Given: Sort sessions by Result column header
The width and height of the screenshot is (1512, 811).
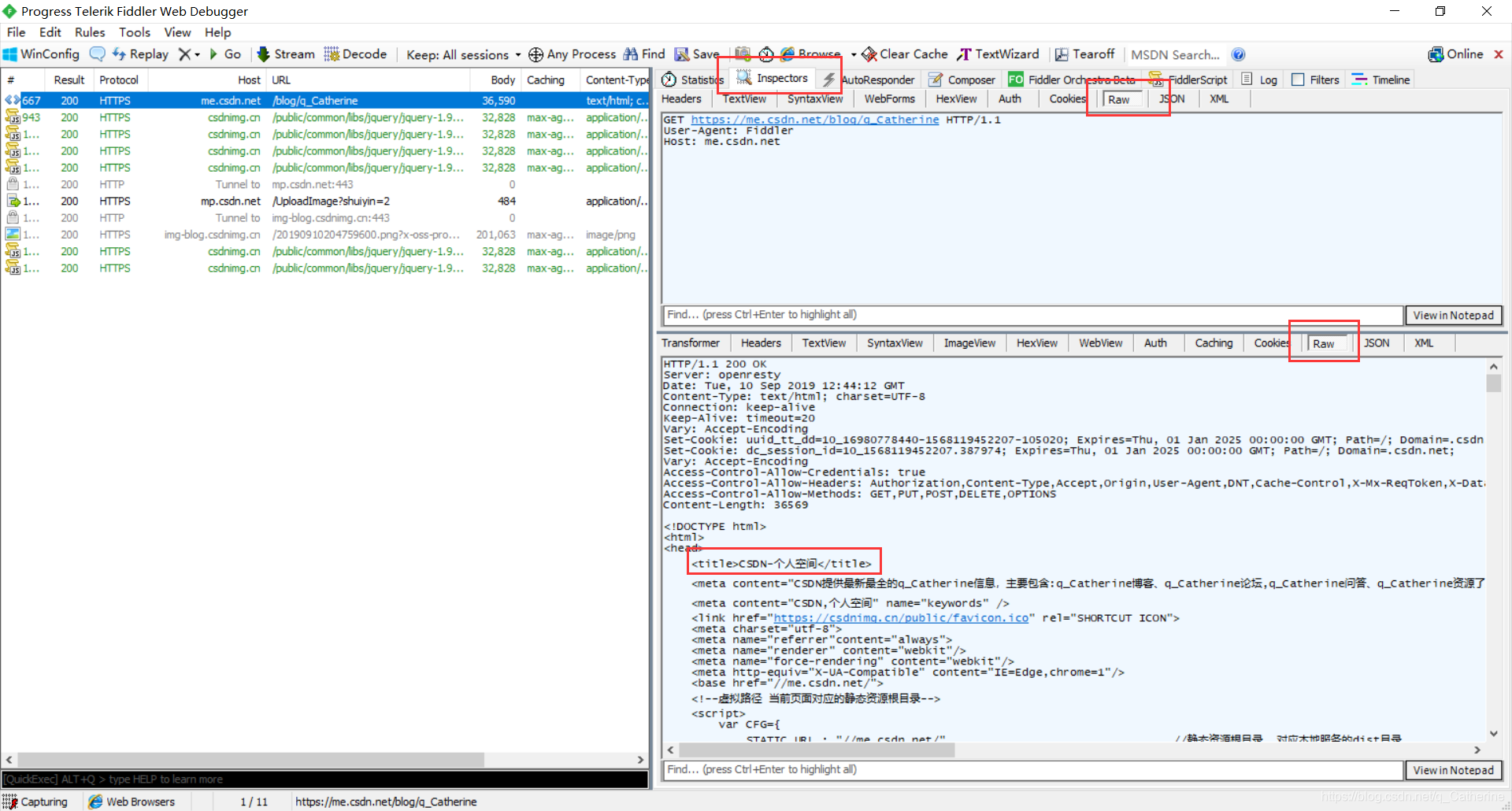Looking at the screenshot, I should 69,80.
